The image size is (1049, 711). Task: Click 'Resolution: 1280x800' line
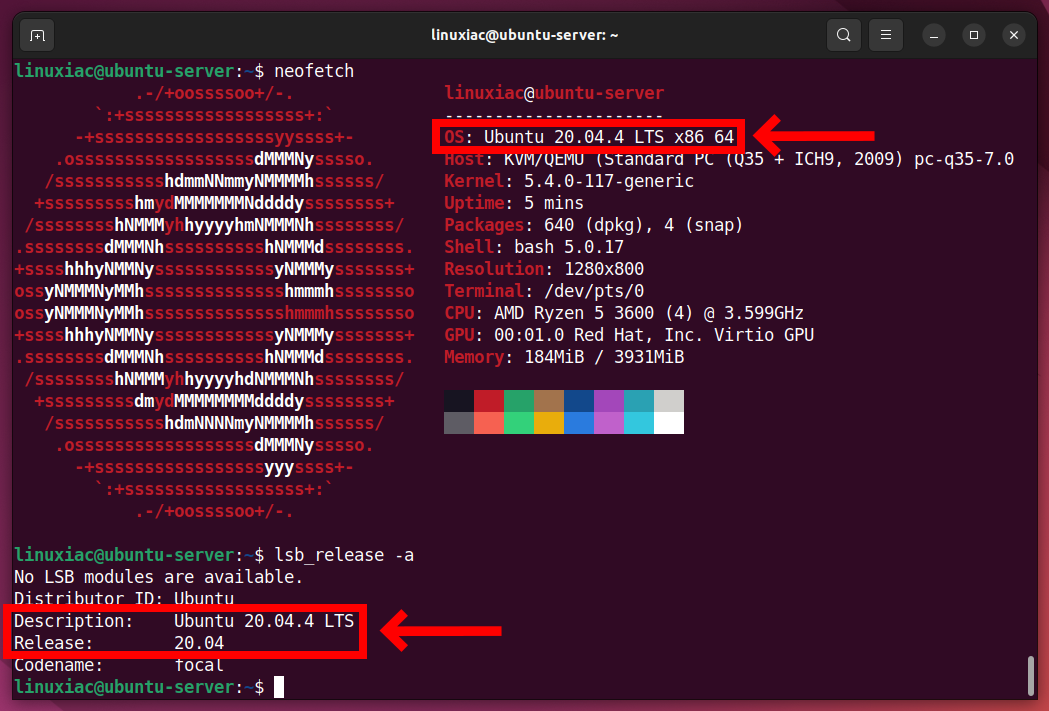544,269
